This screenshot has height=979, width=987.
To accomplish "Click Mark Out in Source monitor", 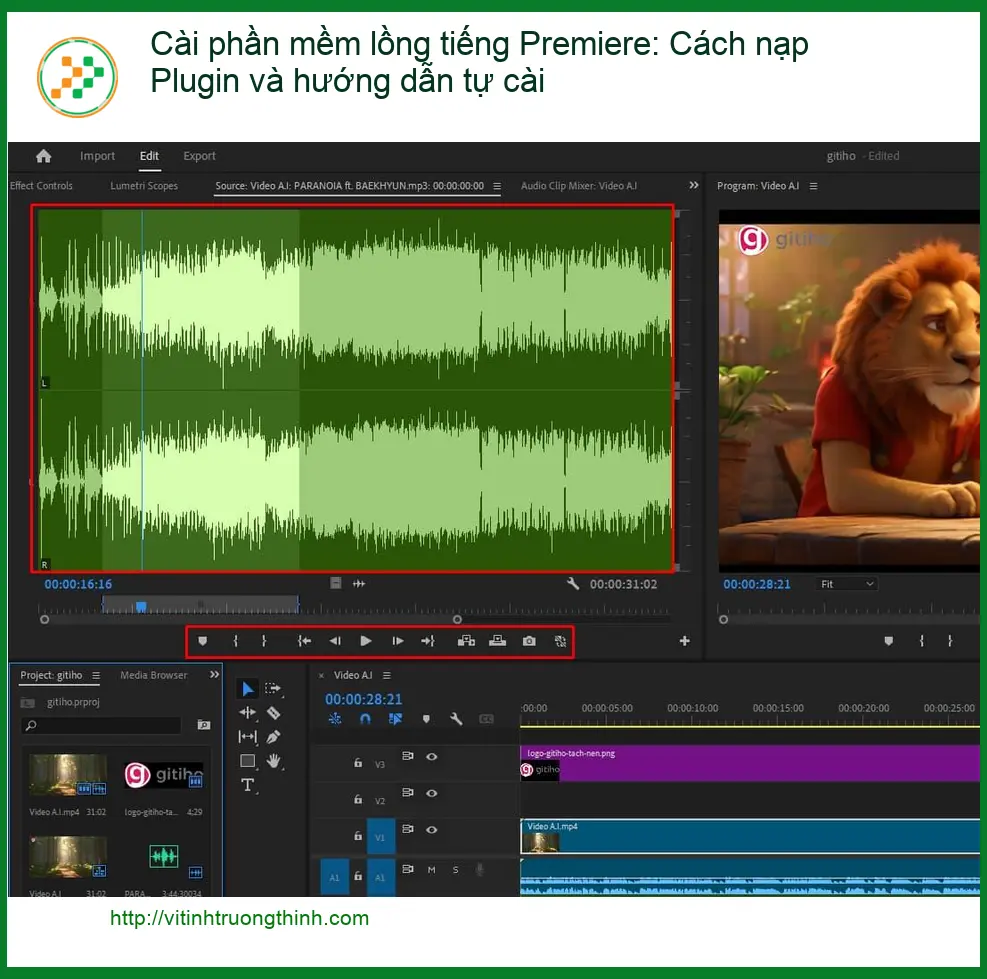I will [264, 641].
